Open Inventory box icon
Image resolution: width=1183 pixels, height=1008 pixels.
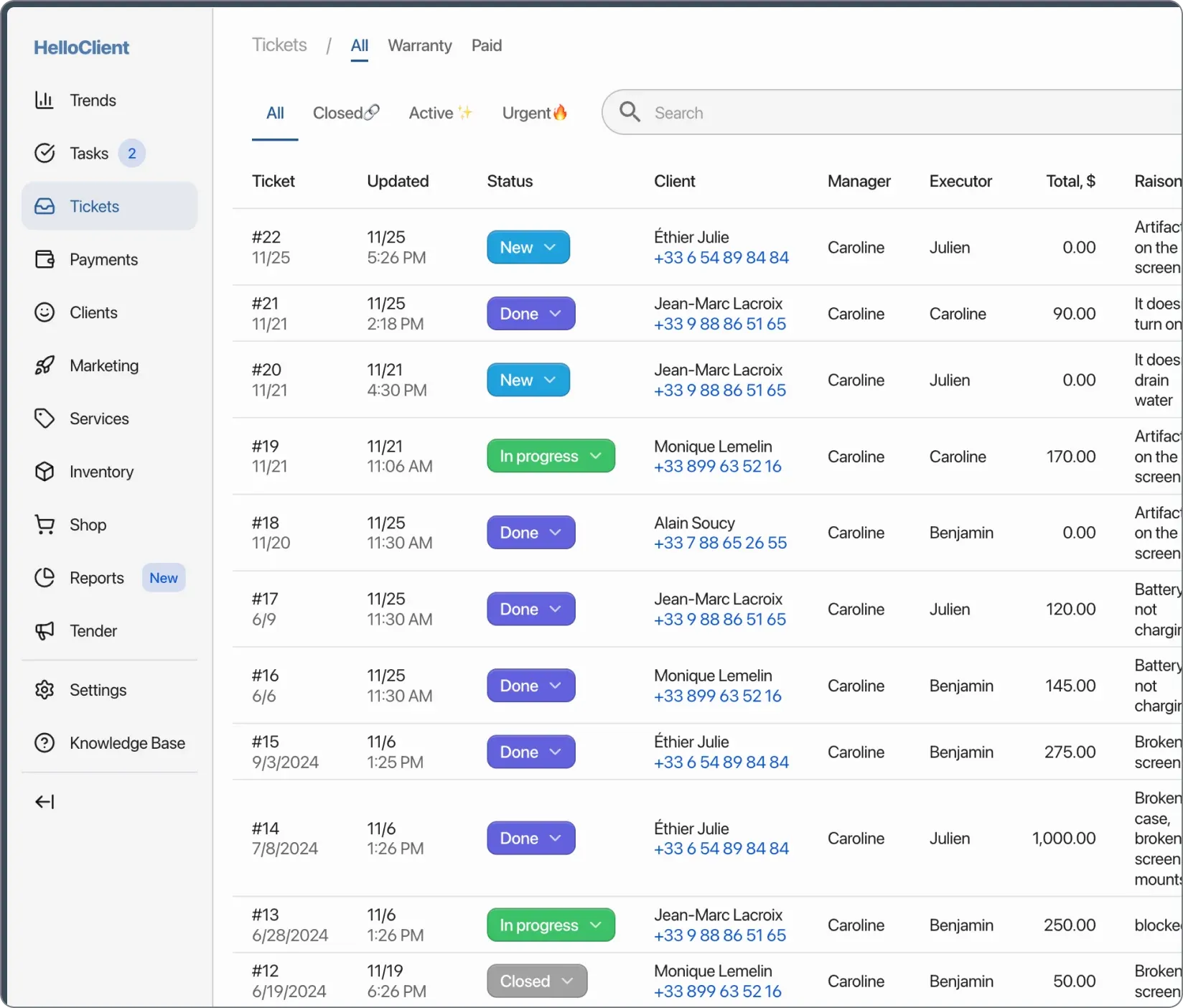45,472
